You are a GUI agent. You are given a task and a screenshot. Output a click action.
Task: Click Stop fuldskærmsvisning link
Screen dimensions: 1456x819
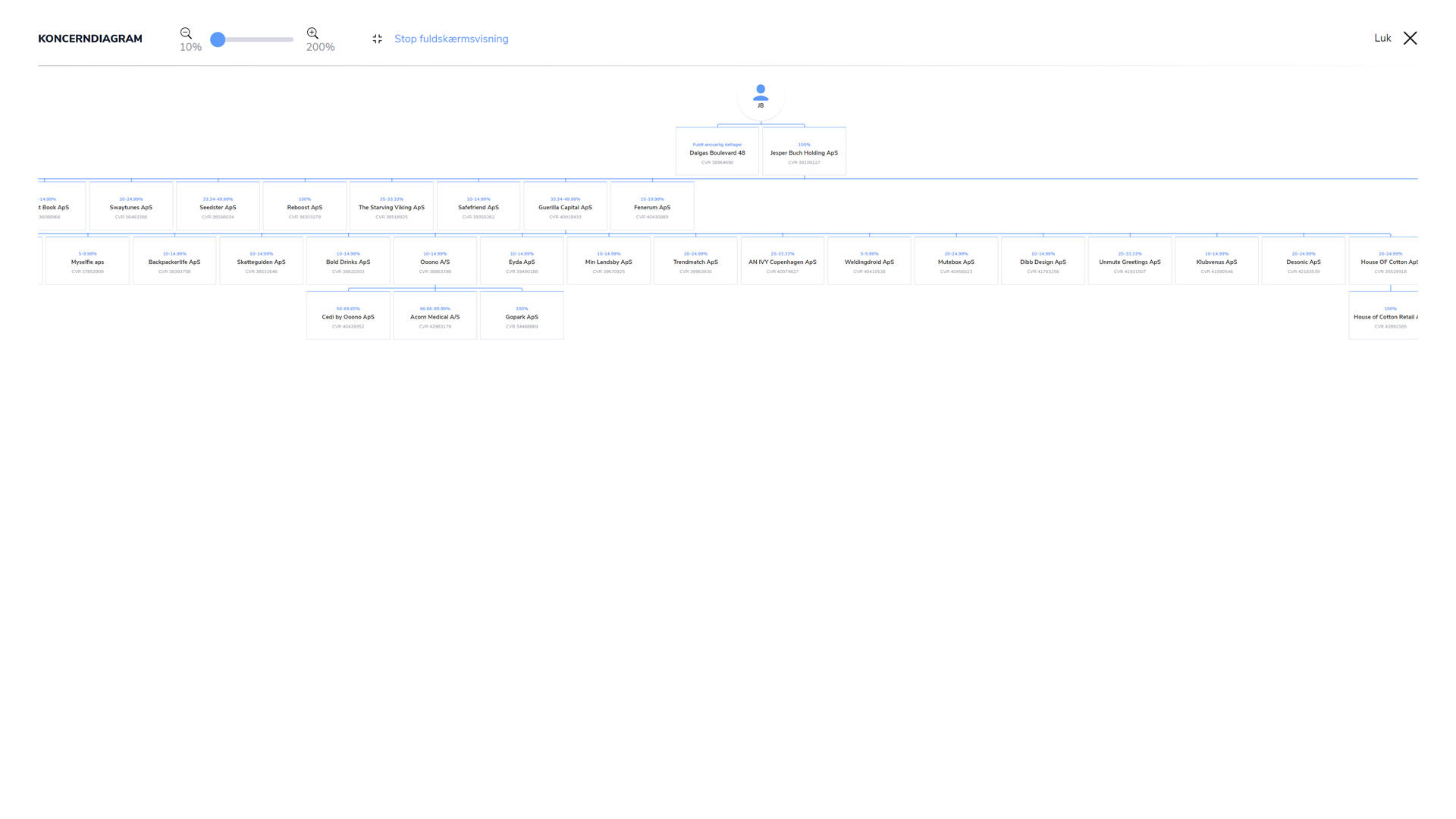click(x=451, y=39)
